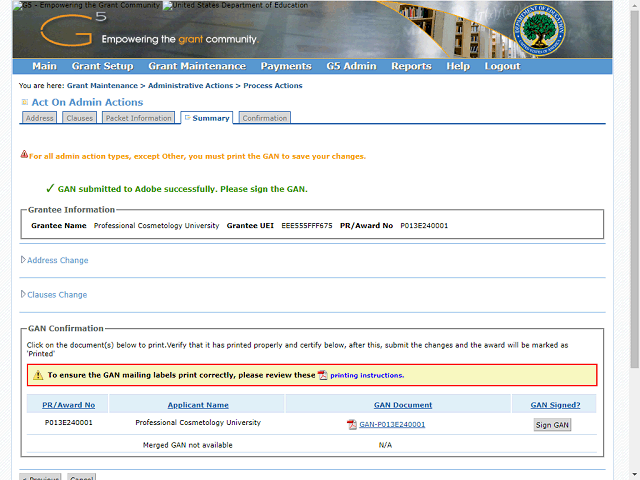
Task: Click the N/A cell in merged GAN row
Action: (385, 445)
